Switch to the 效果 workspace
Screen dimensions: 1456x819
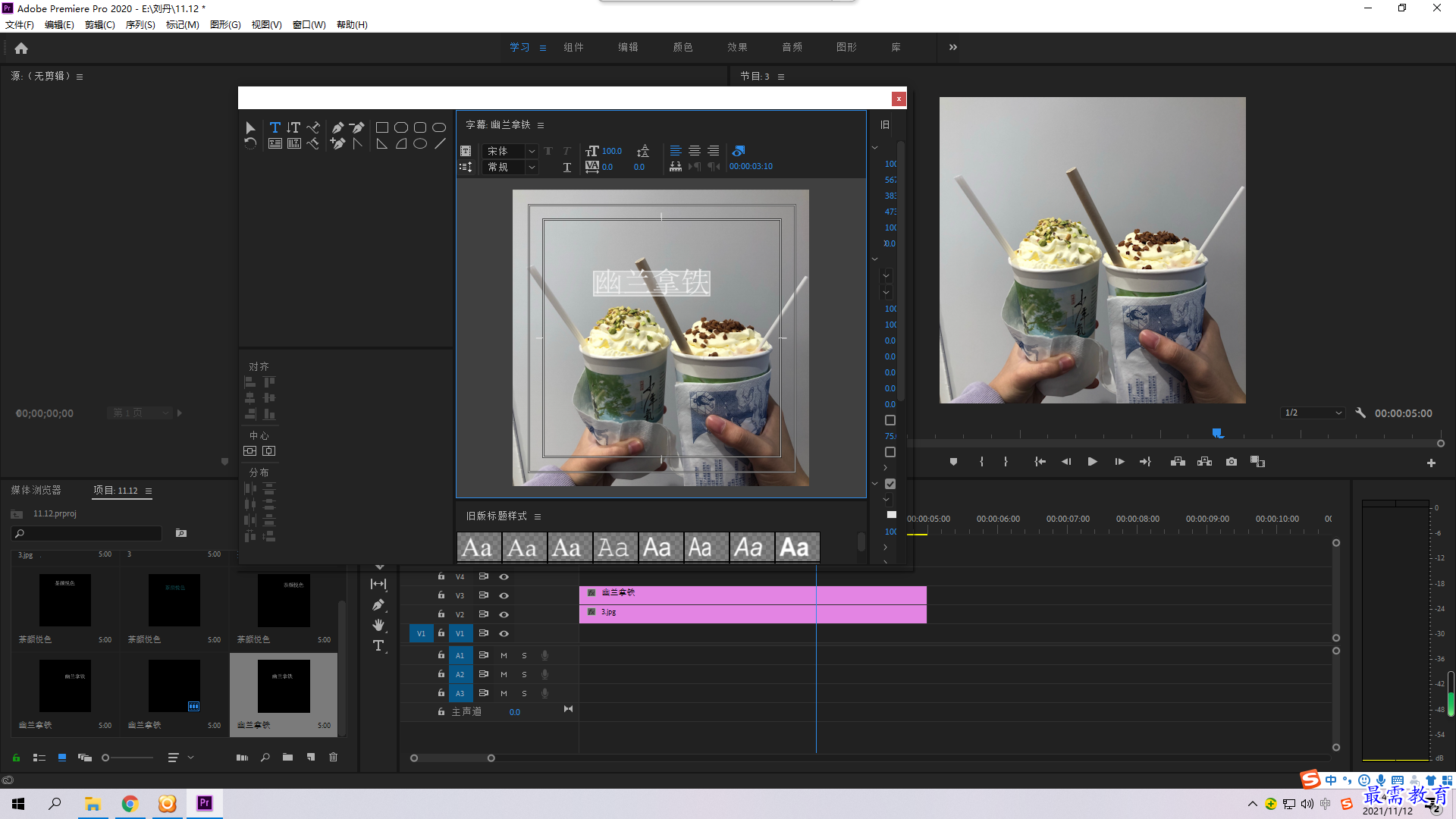pos(737,48)
